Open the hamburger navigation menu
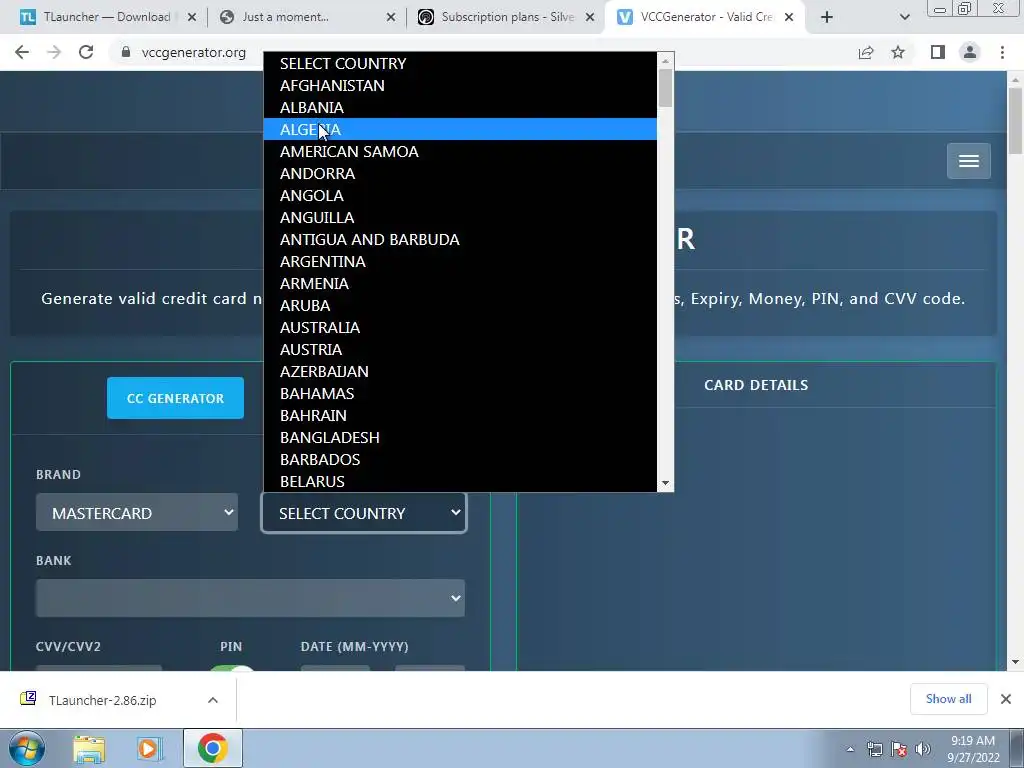Image resolution: width=1024 pixels, height=768 pixels. [x=968, y=161]
